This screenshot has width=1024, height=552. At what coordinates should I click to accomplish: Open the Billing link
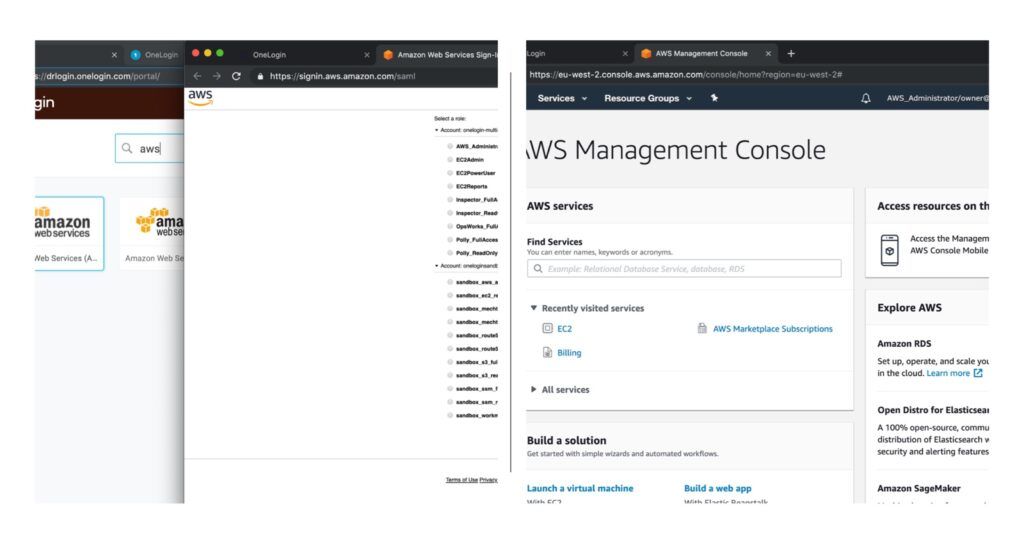[x=569, y=353]
